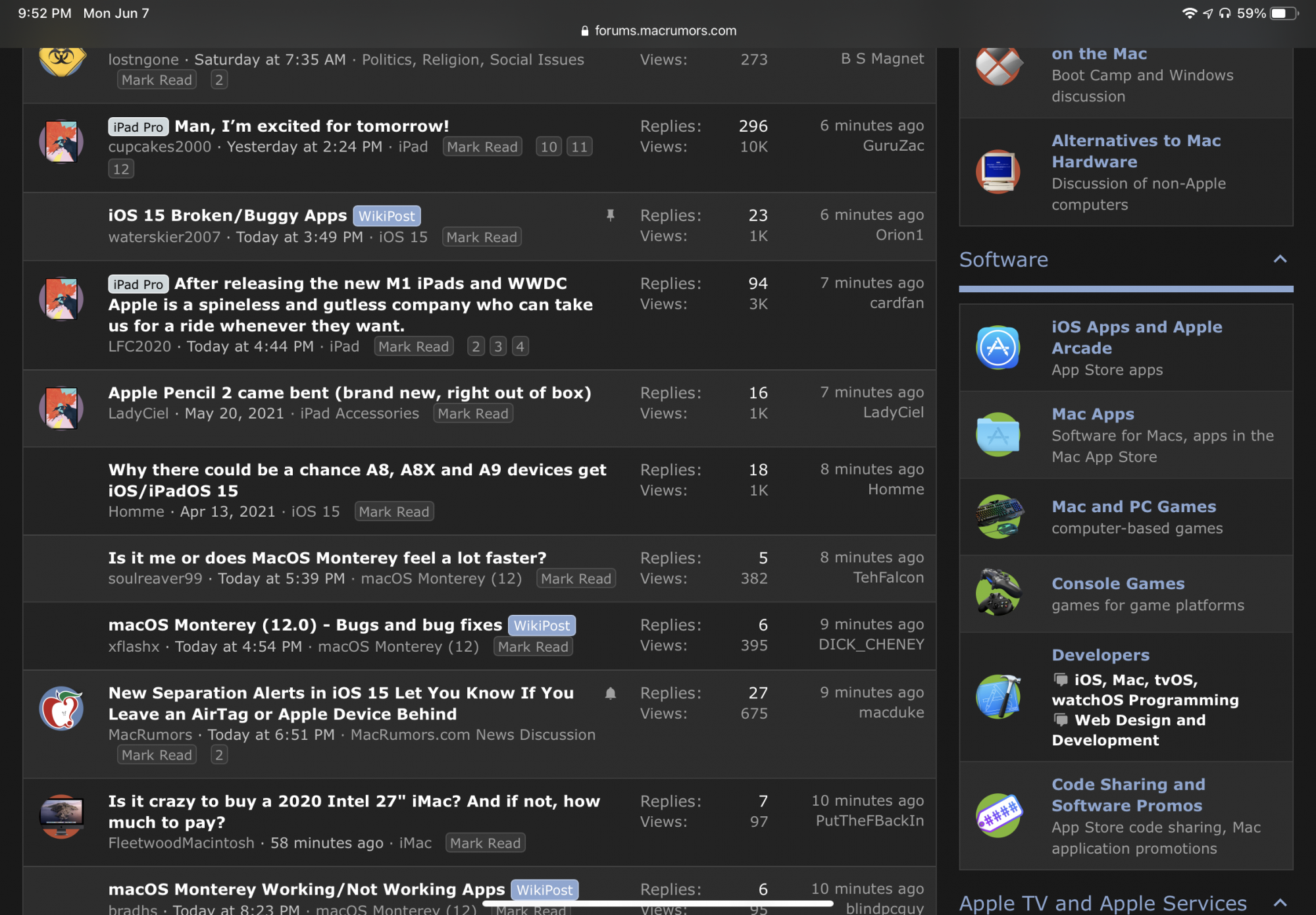Image resolution: width=1316 pixels, height=915 pixels.
Task: Open the Console Games controller icon
Action: [998, 594]
